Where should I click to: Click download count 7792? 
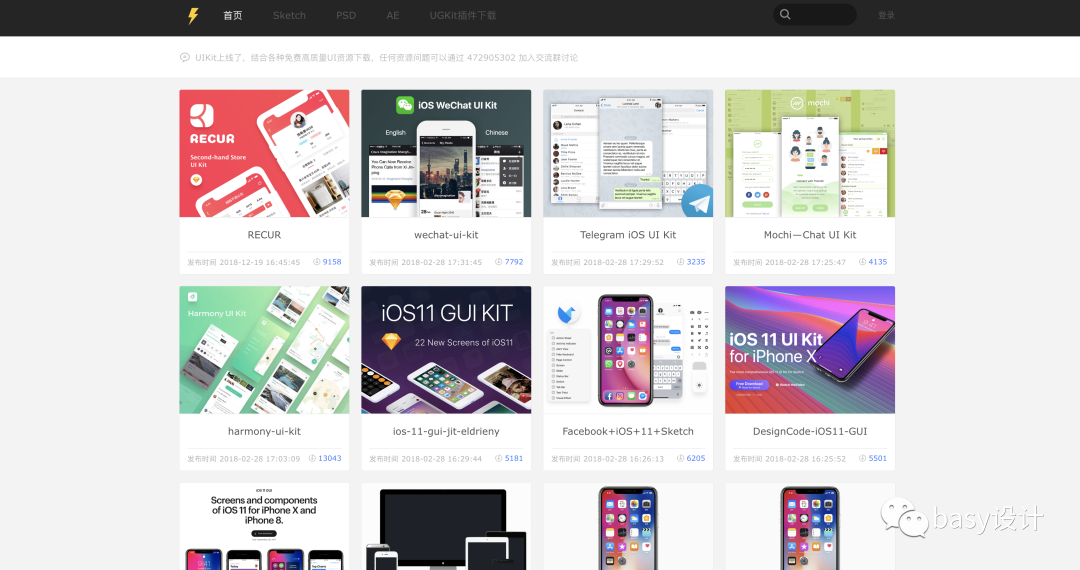(x=514, y=262)
